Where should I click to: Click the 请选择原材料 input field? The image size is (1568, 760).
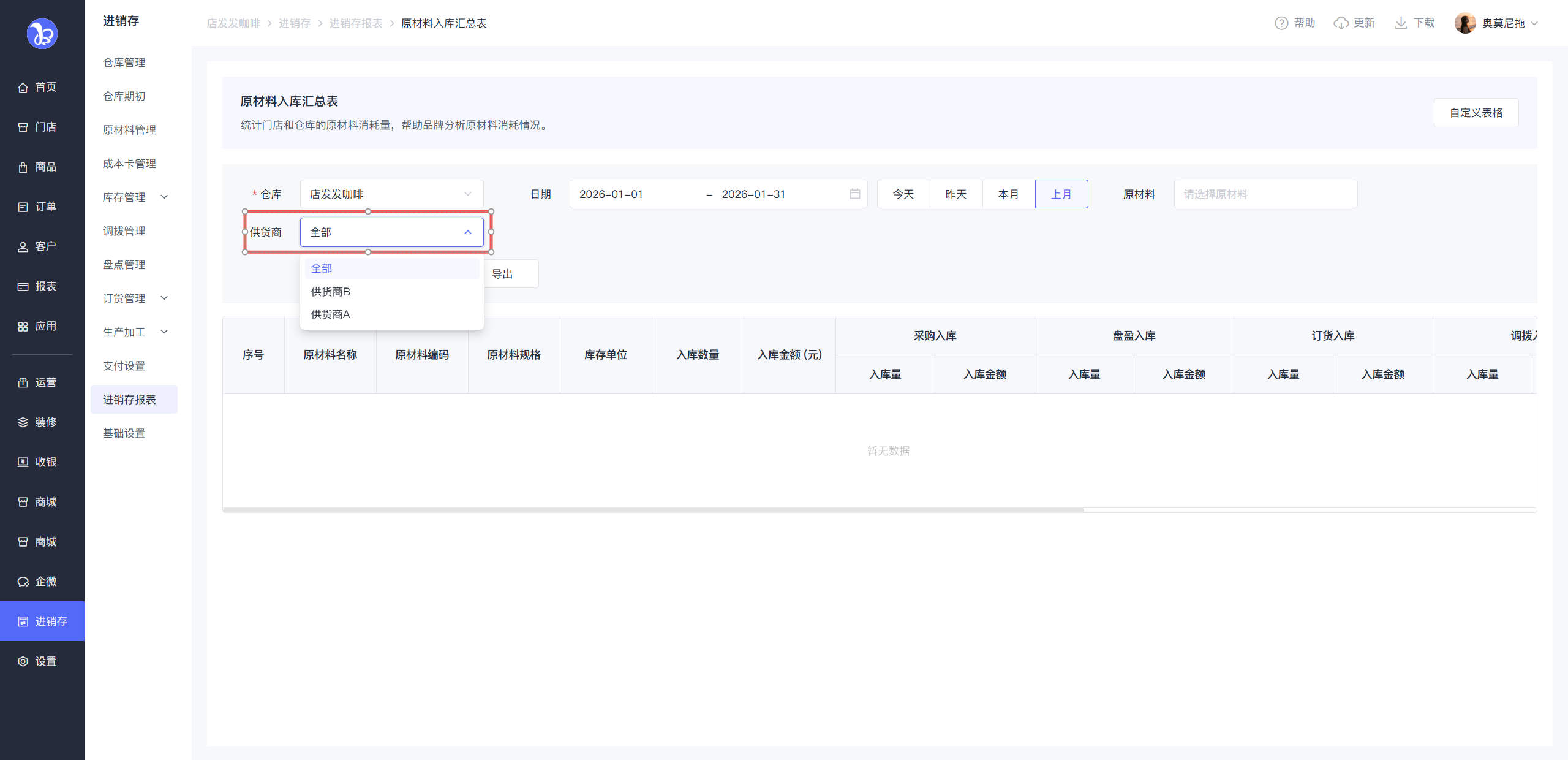[x=1265, y=194]
